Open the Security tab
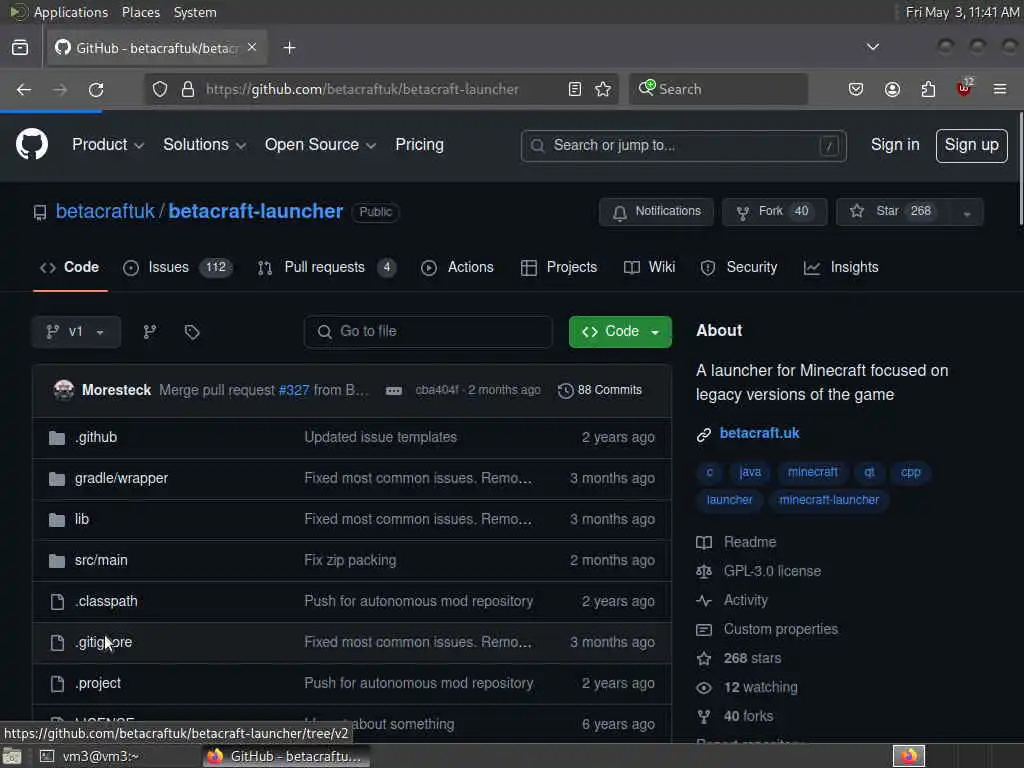The width and height of the screenshot is (1024, 768). pos(739,268)
